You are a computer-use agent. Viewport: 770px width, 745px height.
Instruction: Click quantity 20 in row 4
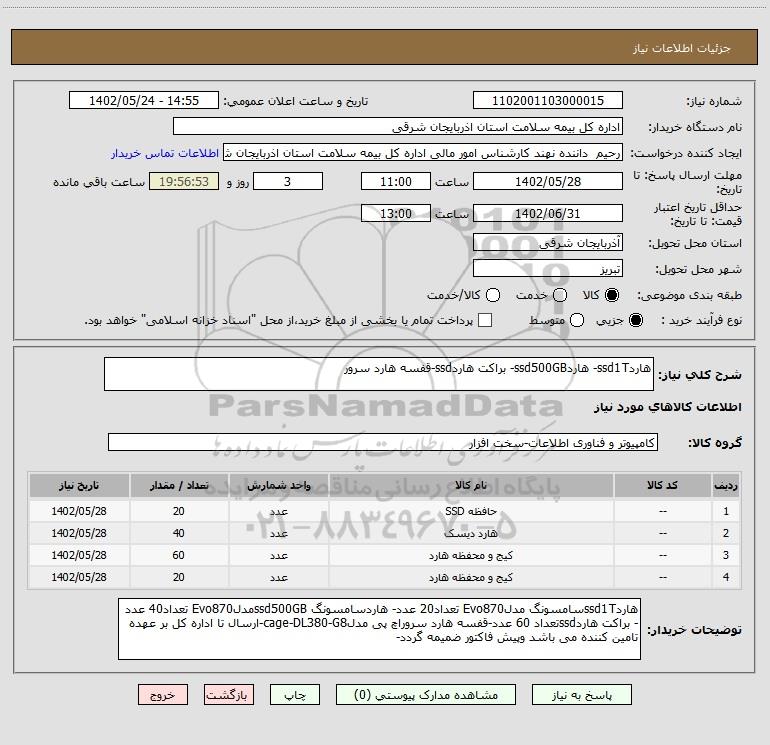coord(179,578)
